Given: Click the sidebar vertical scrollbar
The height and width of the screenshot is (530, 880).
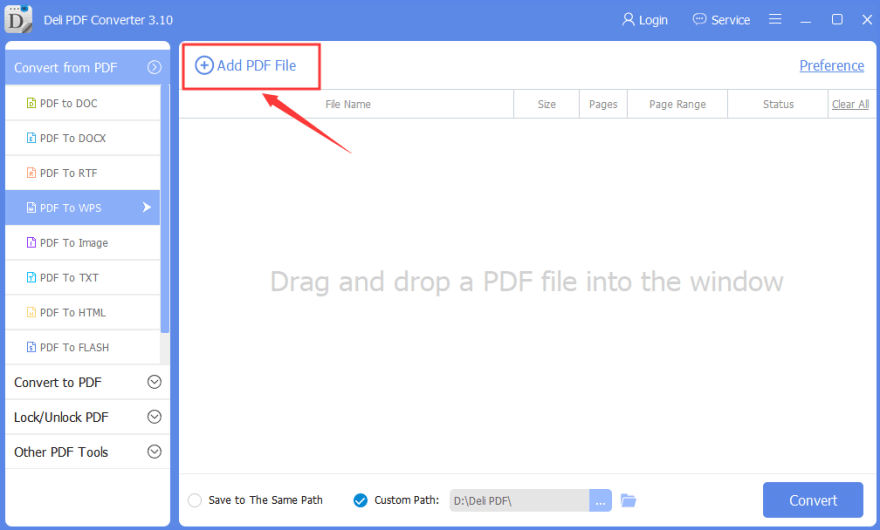Looking at the screenshot, I should (x=164, y=208).
